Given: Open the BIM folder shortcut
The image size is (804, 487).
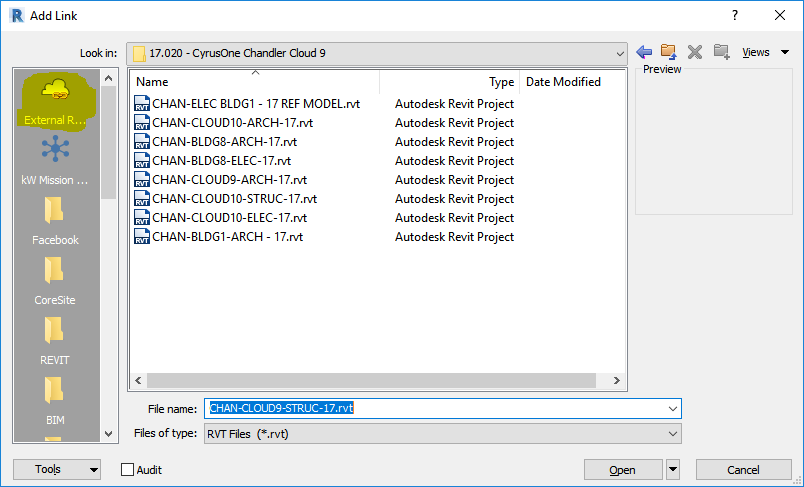Looking at the screenshot, I should tap(55, 402).
